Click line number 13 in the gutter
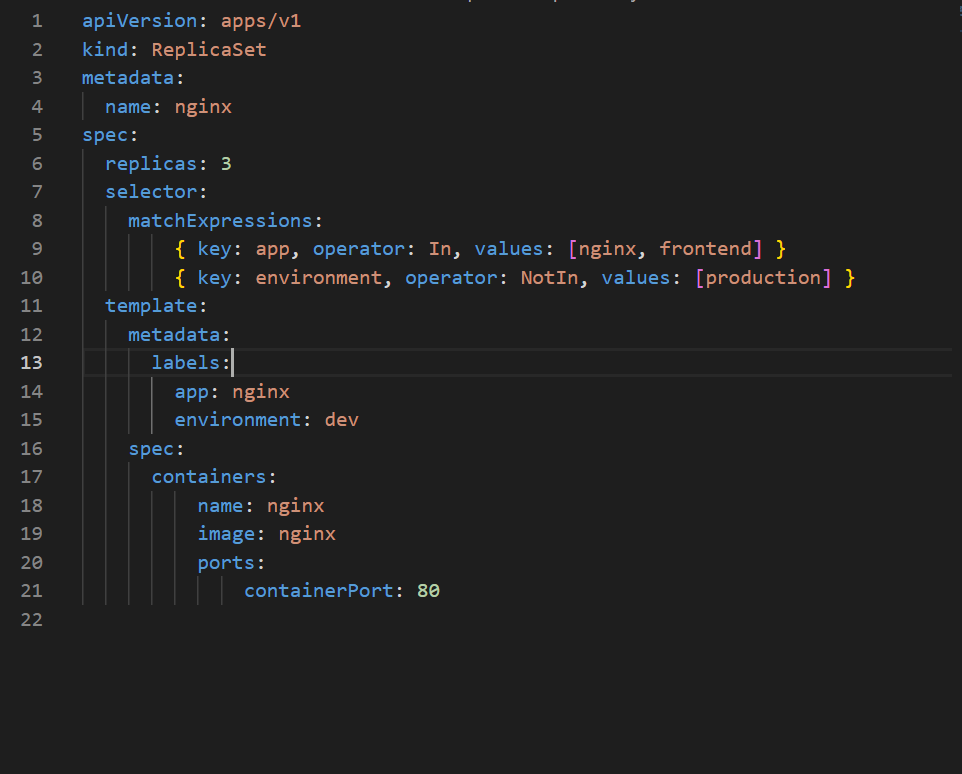 tap(31, 363)
